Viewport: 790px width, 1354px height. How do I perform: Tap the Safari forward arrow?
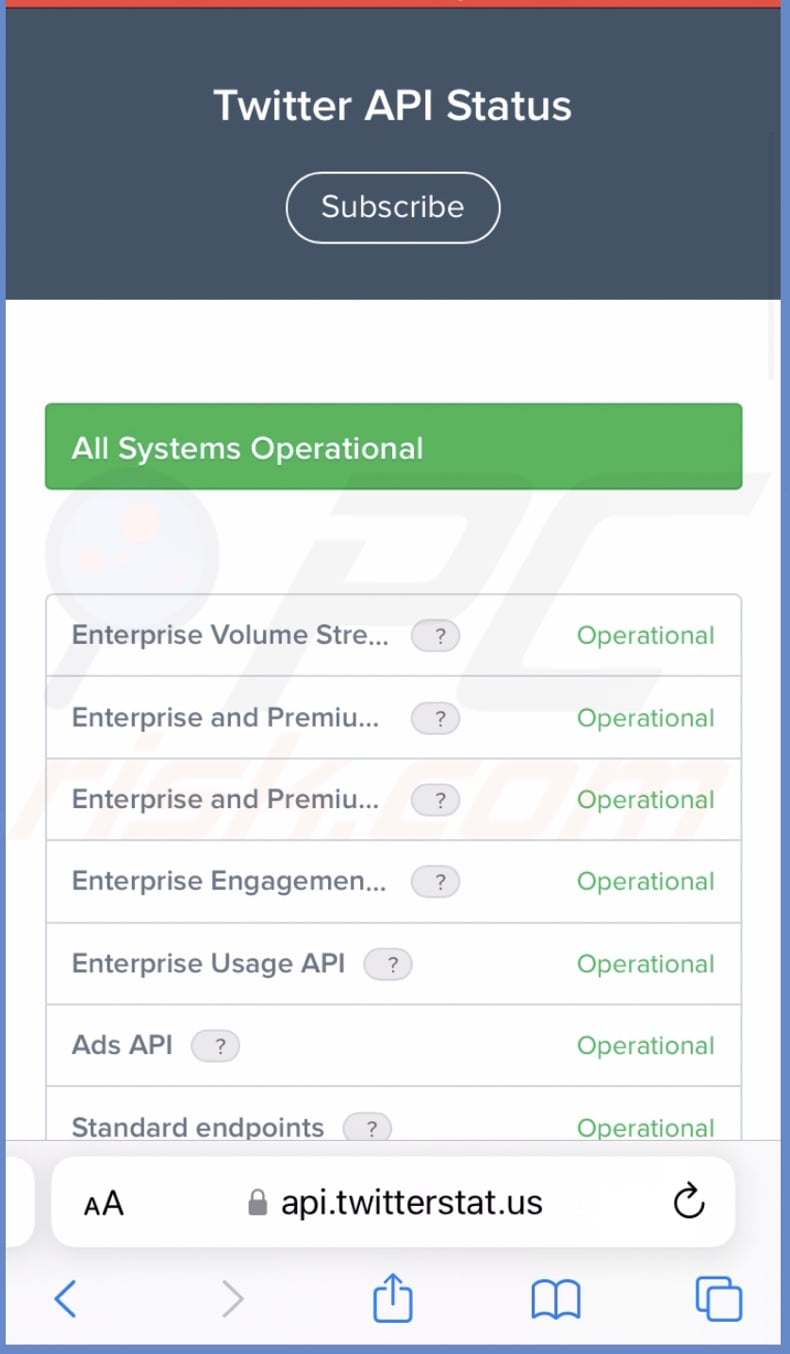(232, 1299)
